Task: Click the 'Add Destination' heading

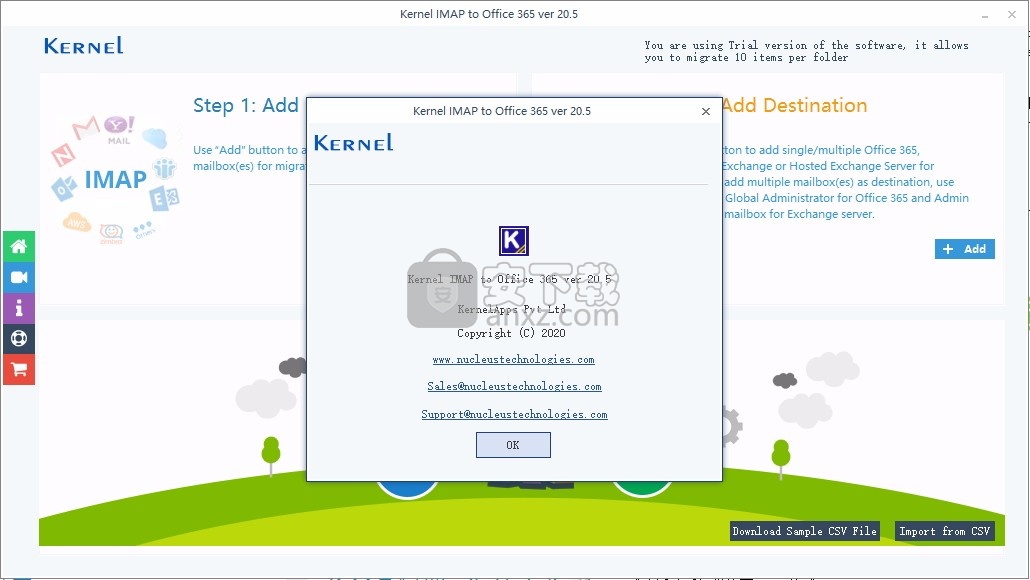Action: pos(795,105)
